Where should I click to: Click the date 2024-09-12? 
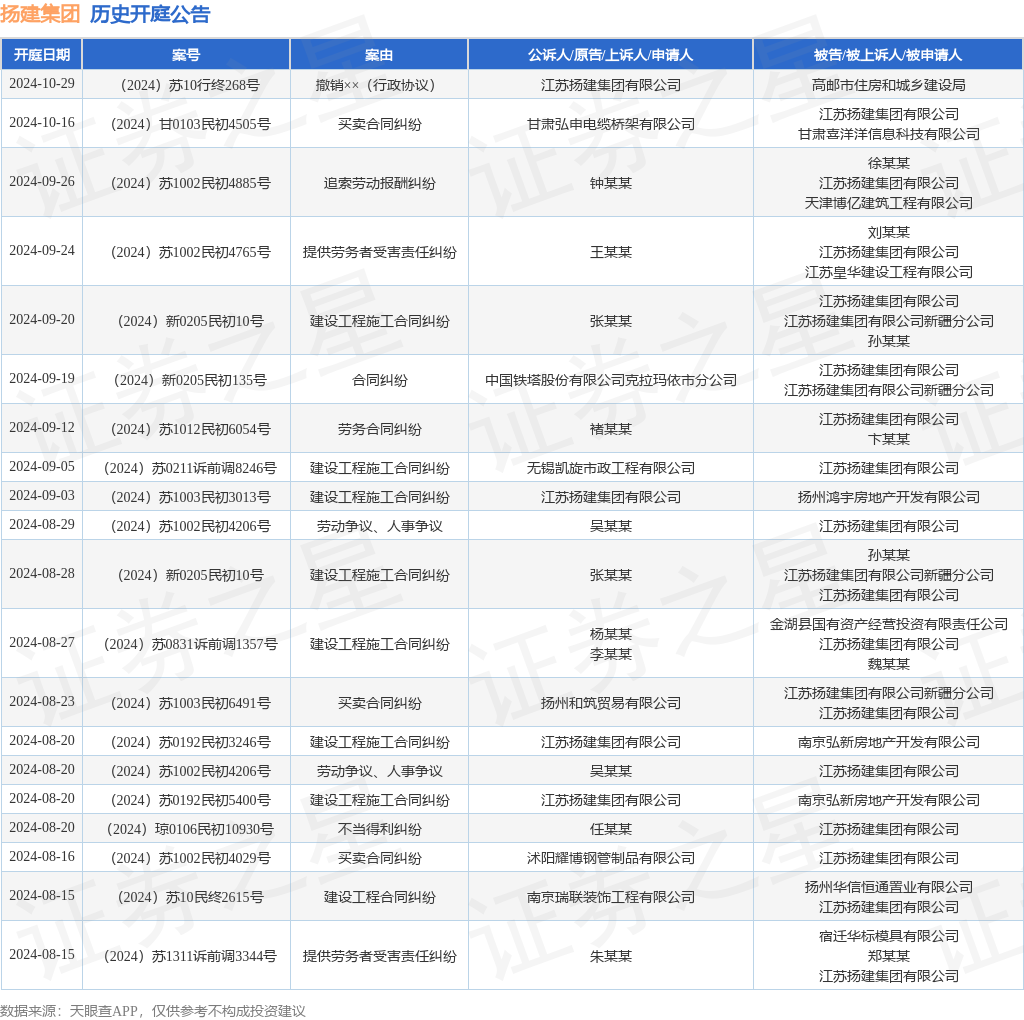42,428
